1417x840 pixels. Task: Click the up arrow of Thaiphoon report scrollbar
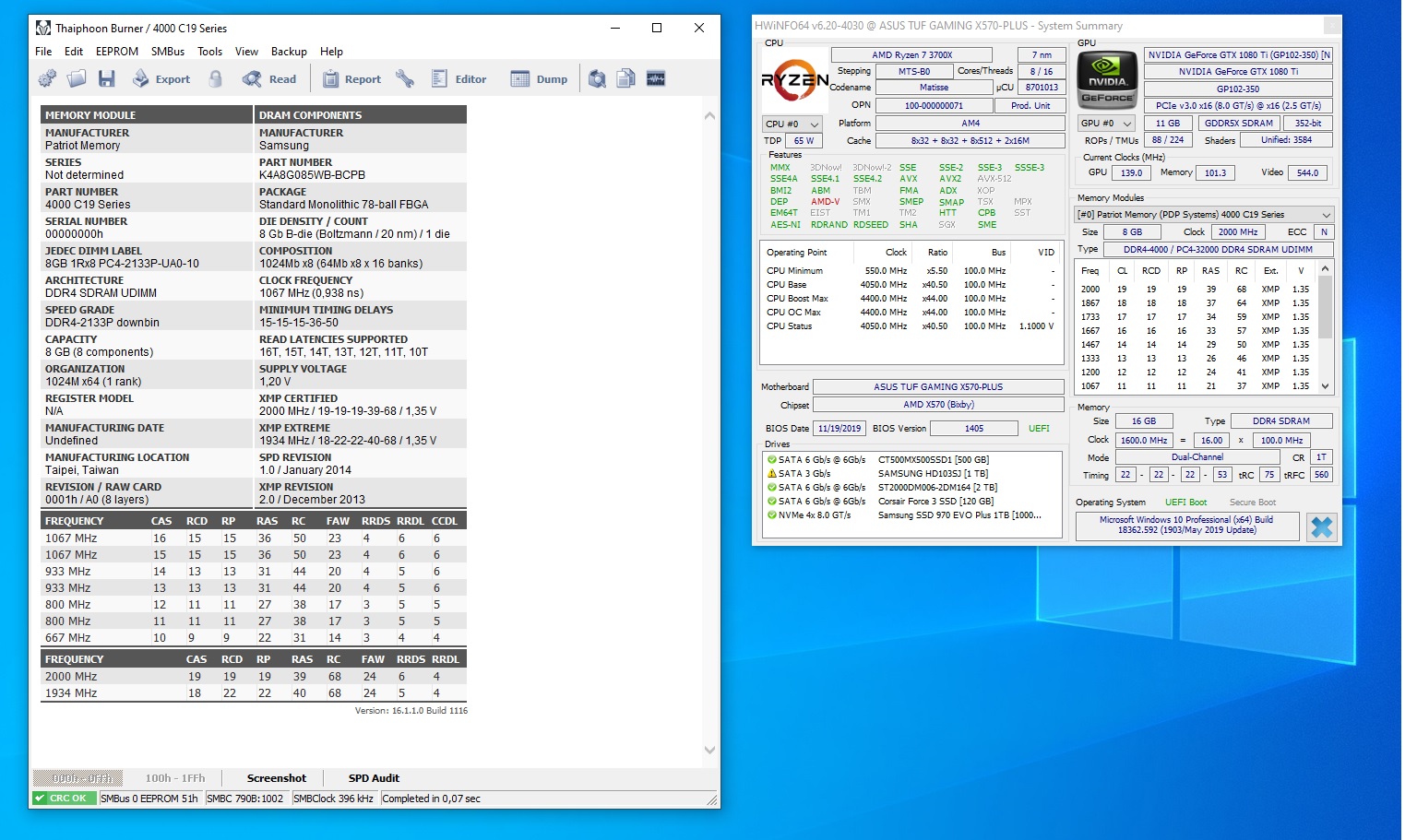tap(709, 115)
